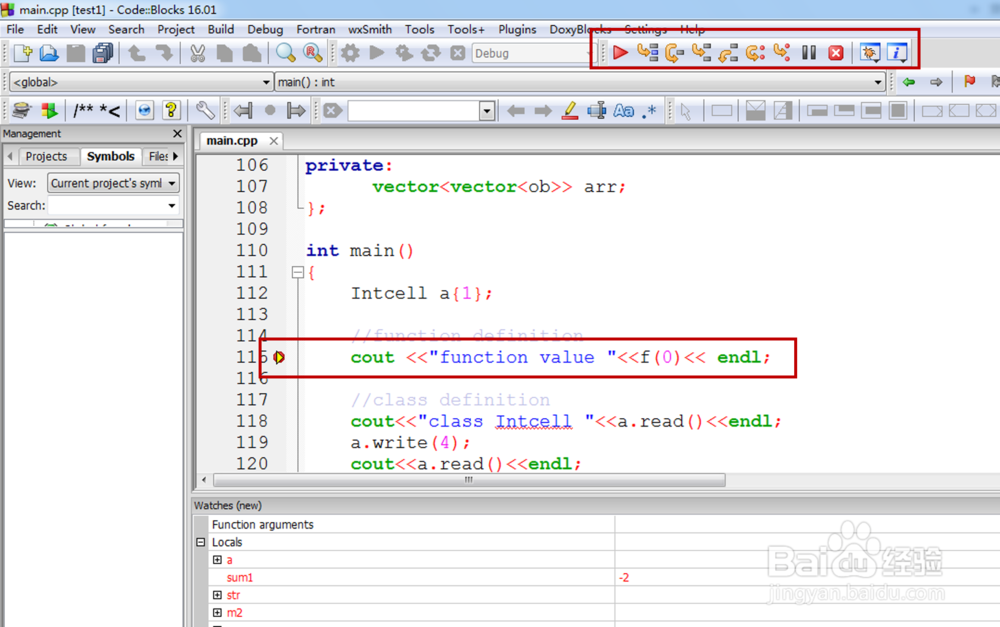The image size is (1000, 627).
Task: Switch to the Projects tab
Action: coord(46,156)
